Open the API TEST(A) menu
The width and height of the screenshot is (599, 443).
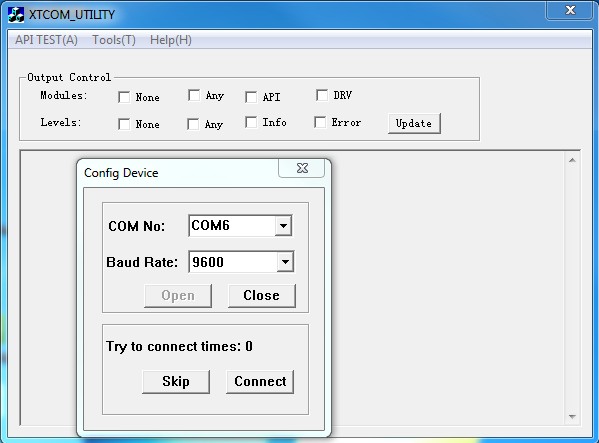pyautogui.click(x=47, y=40)
